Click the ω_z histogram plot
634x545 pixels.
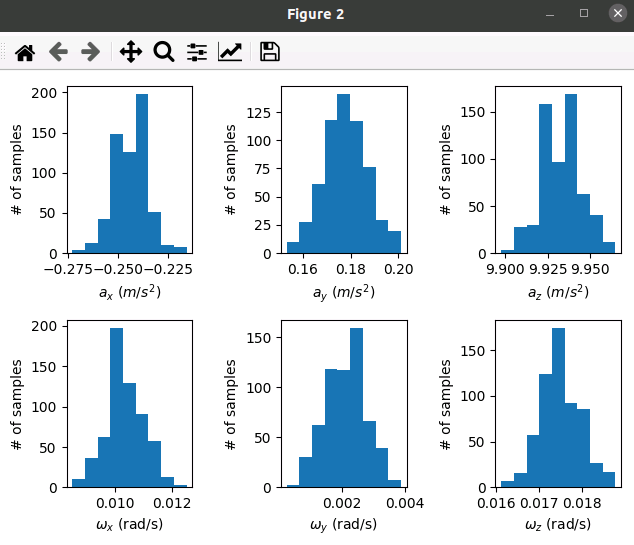click(558, 404)
